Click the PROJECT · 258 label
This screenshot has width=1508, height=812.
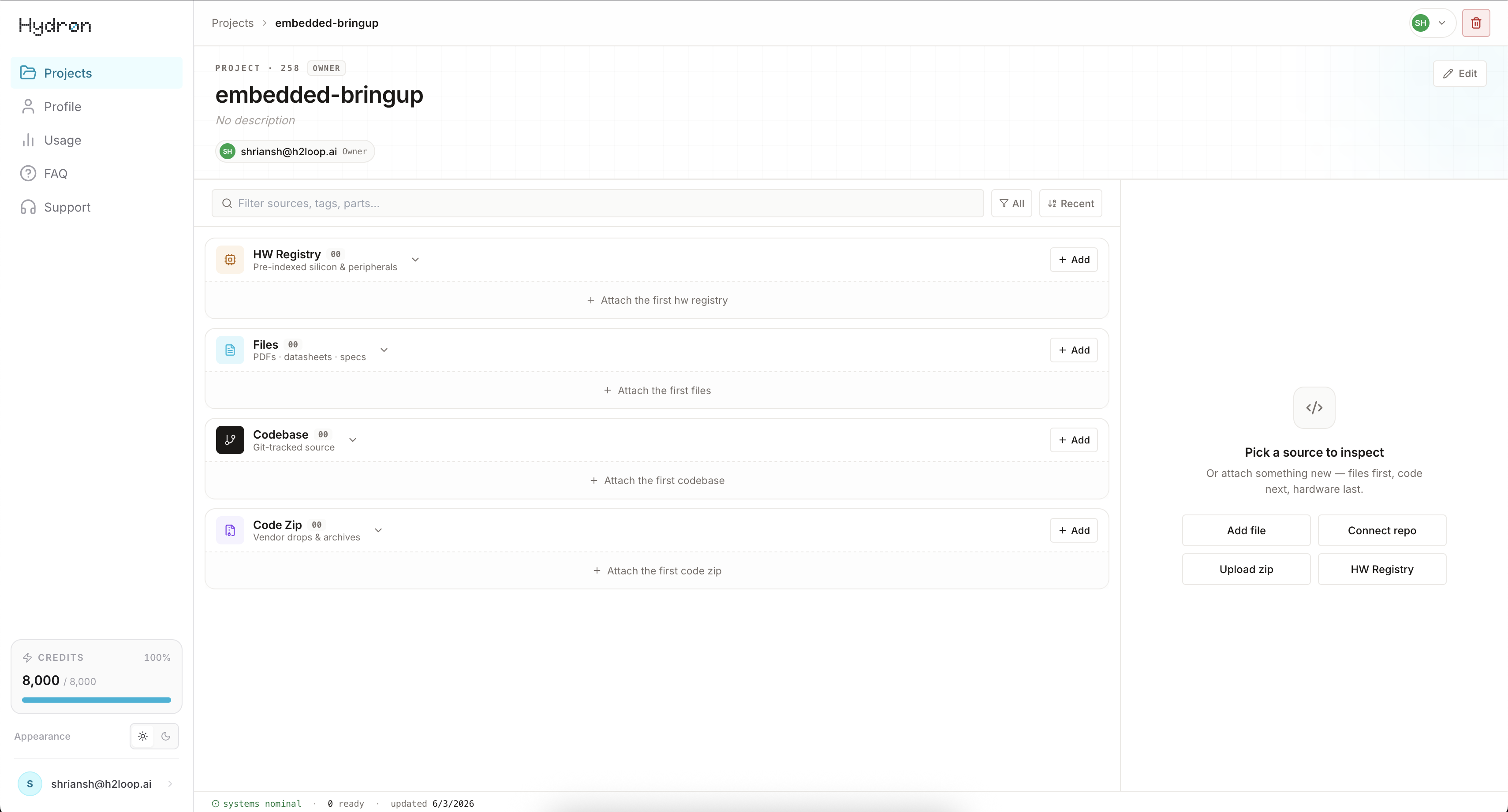[257, 68]
